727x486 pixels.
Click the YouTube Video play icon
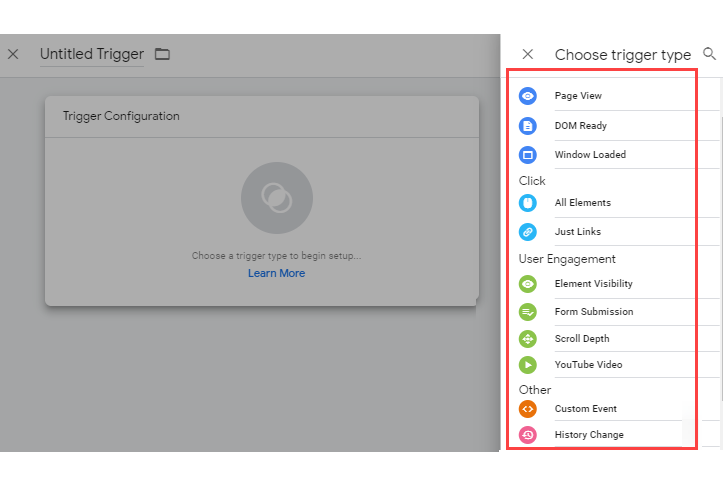point(528,365)
